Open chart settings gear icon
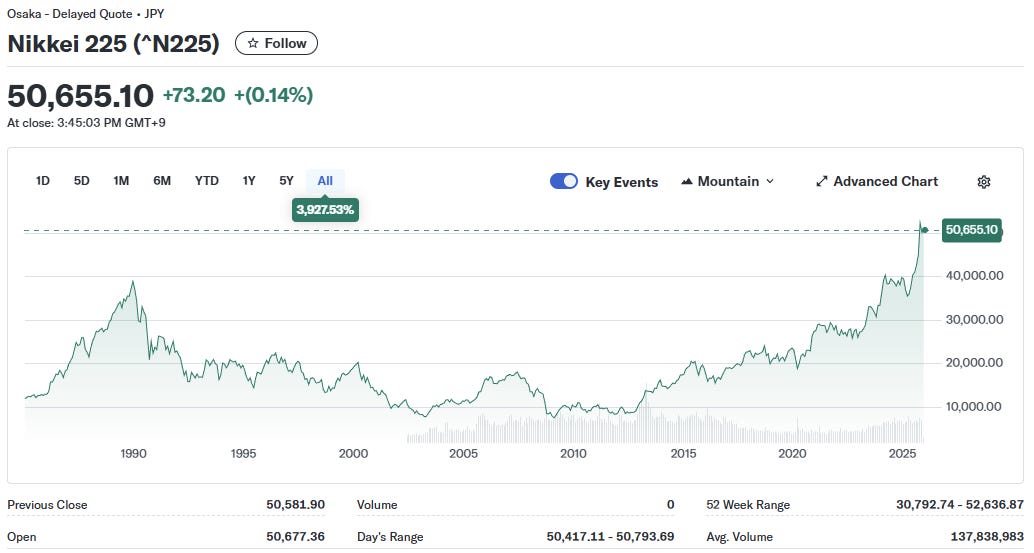This screenshot has width=1034, height=553. pyautogui.click(x=983, y=182)
